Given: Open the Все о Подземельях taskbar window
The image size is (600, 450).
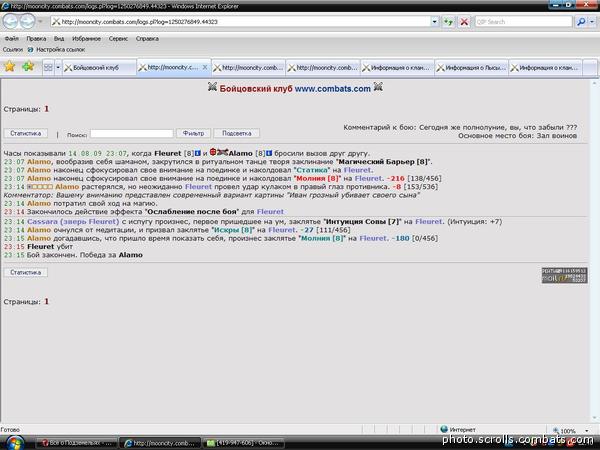Looking at the screenshot, I should point(76,443).
